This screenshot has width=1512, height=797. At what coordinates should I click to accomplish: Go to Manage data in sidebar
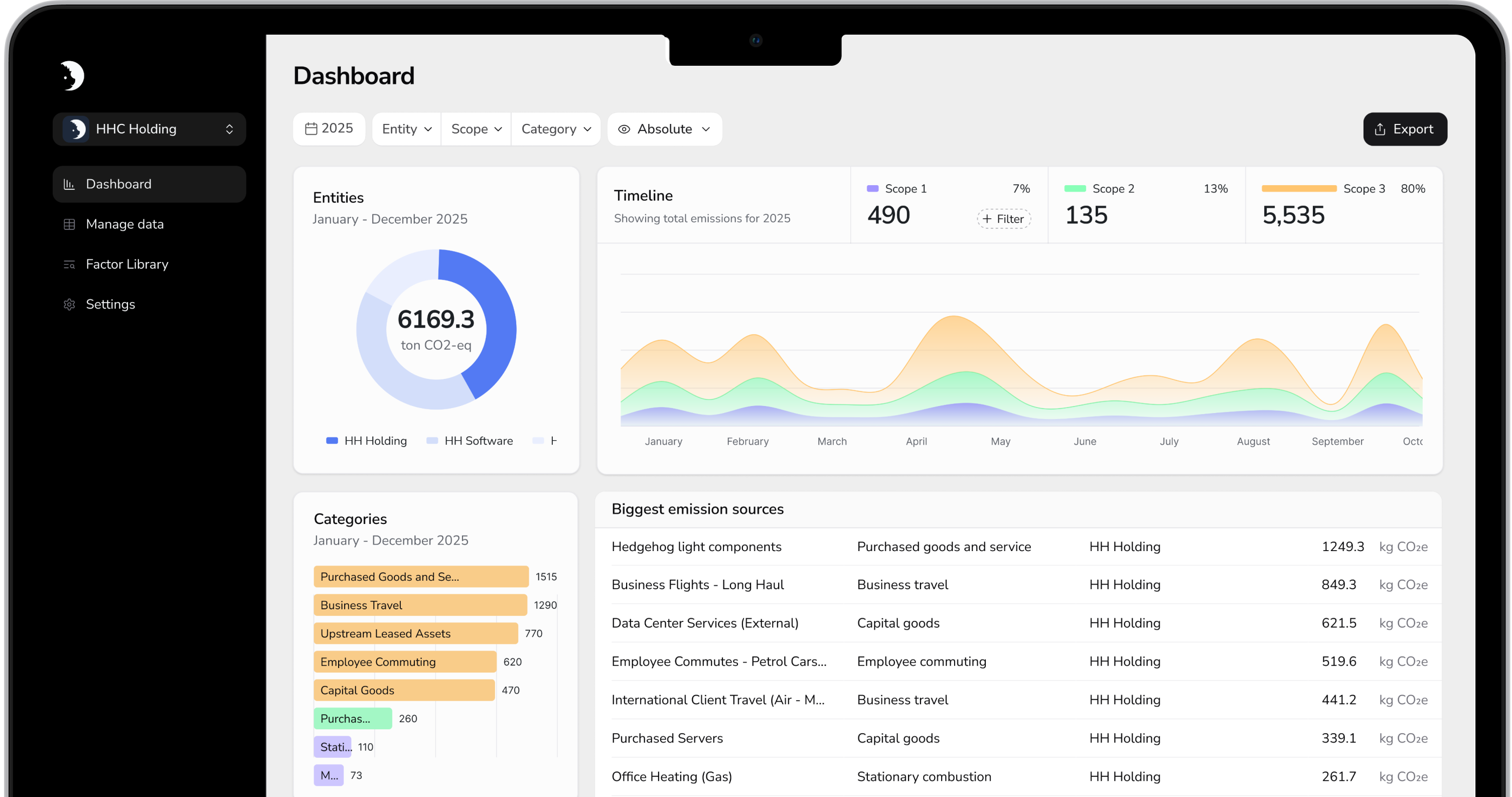[x=124, y=224]
